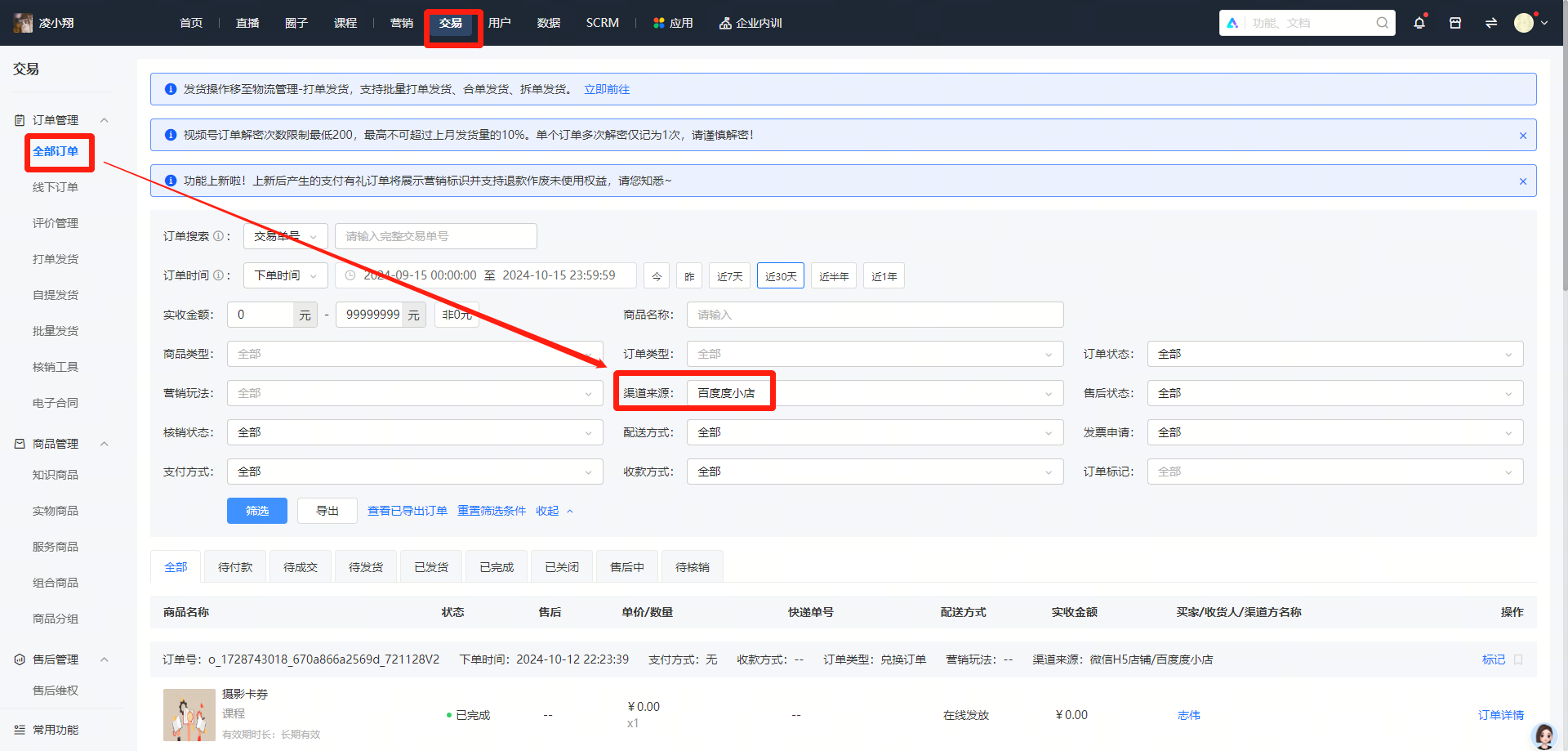Close the 功能上新啦 notice banner

tap(1523, 181)
